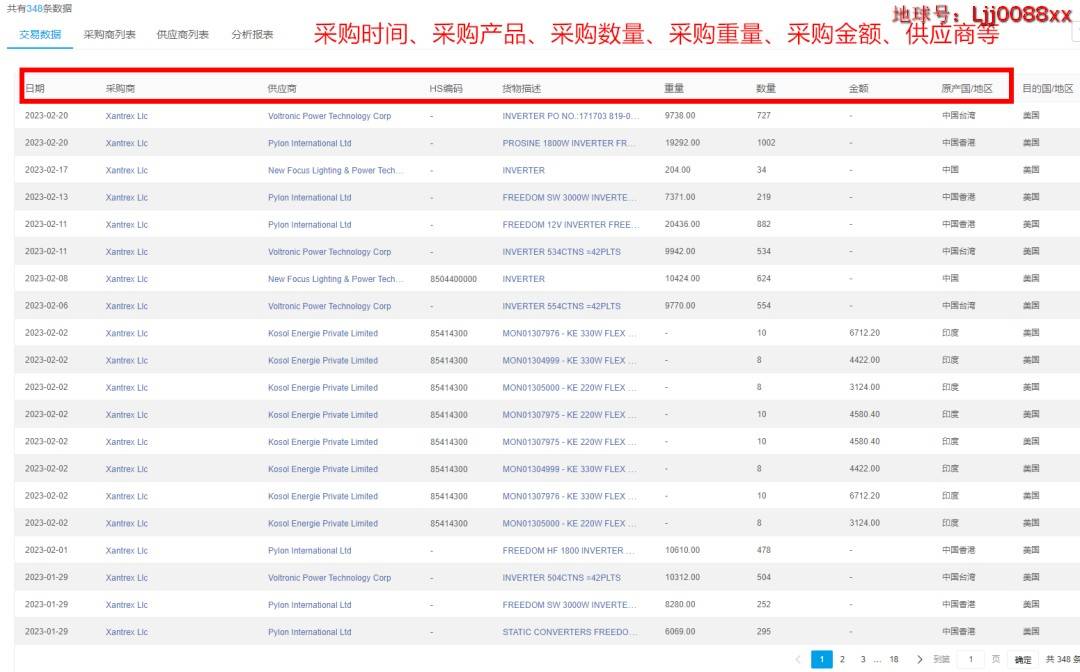Open New Focus Lighting supplier in 2023-02-08 row
The width and height of the screenshot is (1080, 672).
click(x=335, y=279)
